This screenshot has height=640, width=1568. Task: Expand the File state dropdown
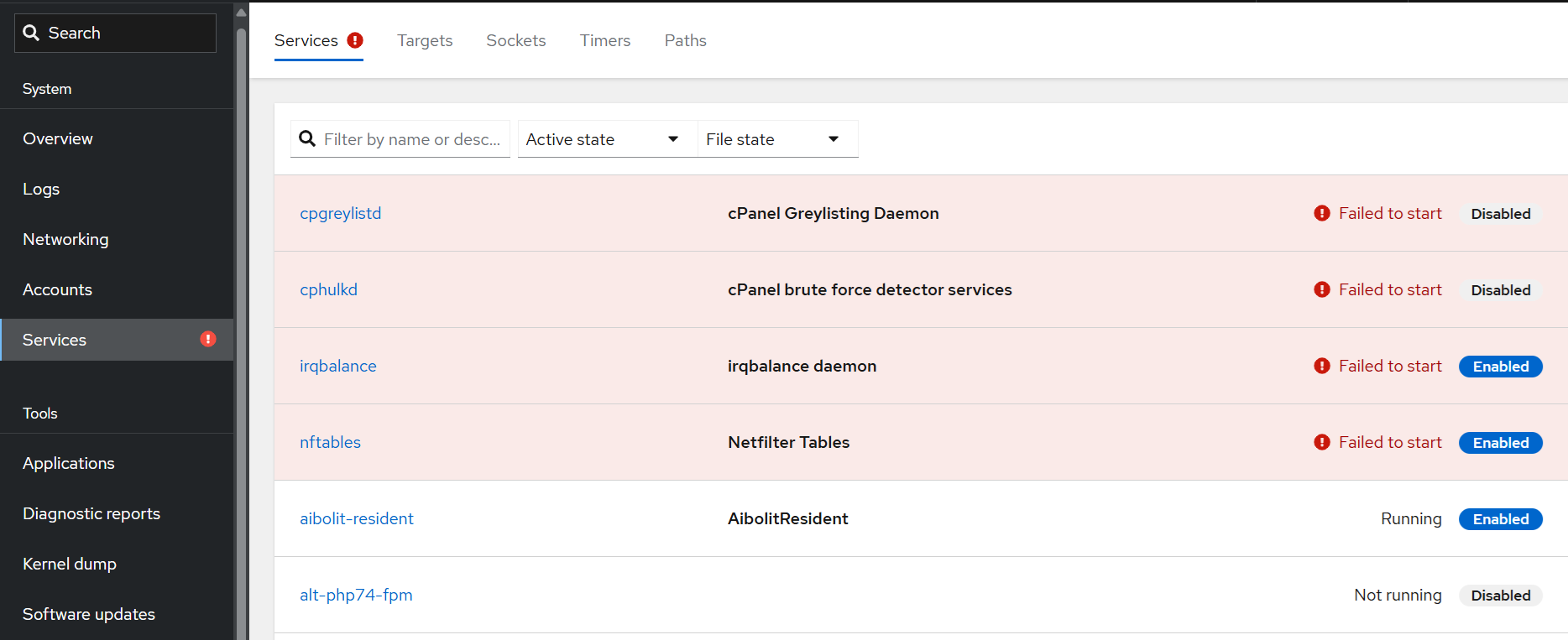[773, 139]
